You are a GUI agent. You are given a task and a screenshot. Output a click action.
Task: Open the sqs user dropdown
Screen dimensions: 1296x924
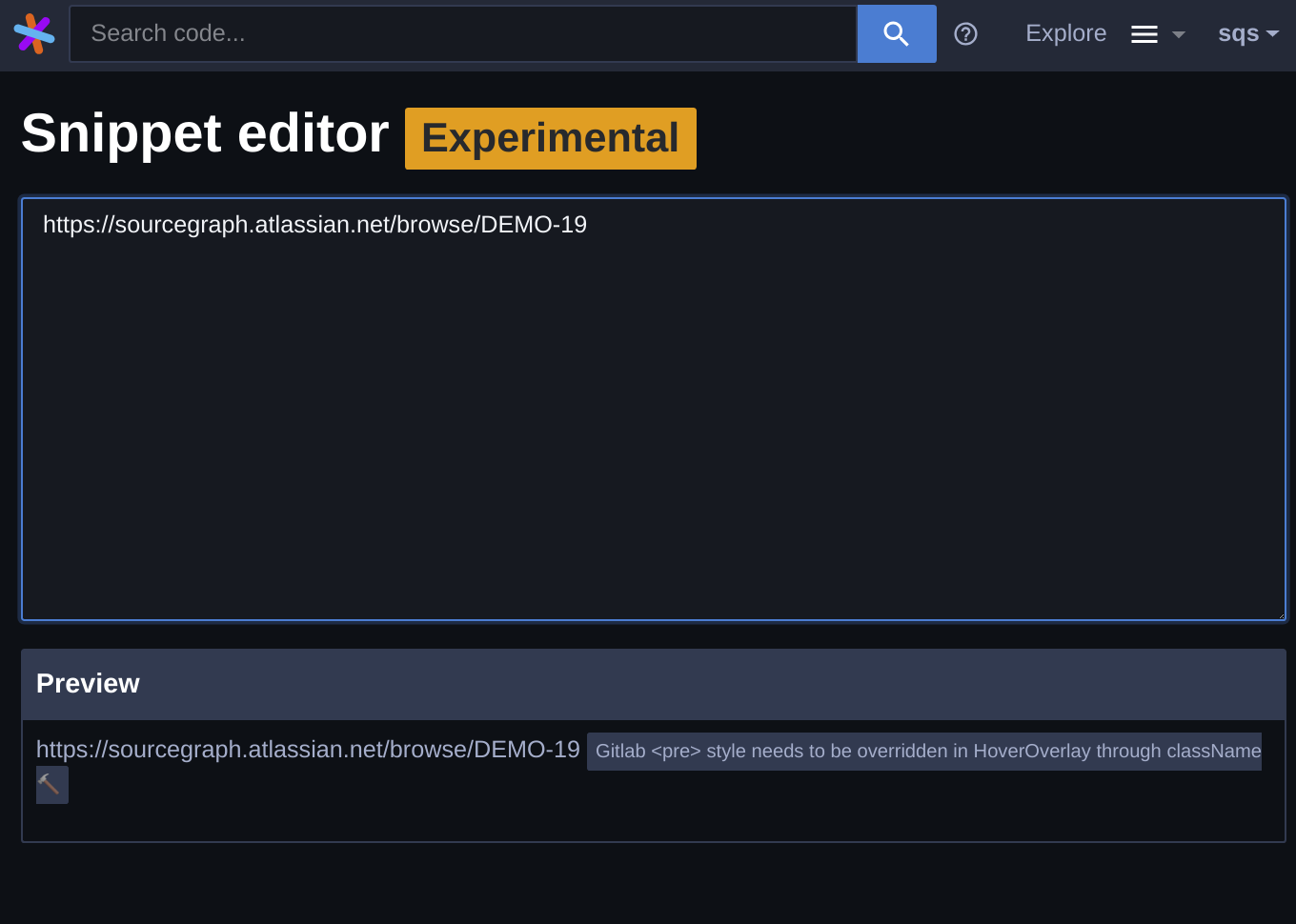pos(1248,33)
